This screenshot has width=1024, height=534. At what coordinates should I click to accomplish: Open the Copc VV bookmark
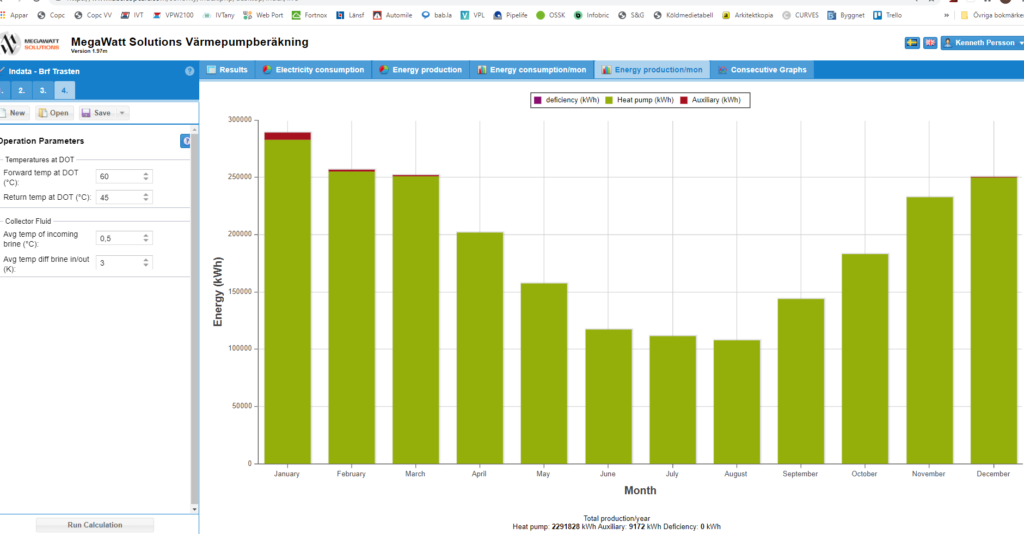(93, 15)
